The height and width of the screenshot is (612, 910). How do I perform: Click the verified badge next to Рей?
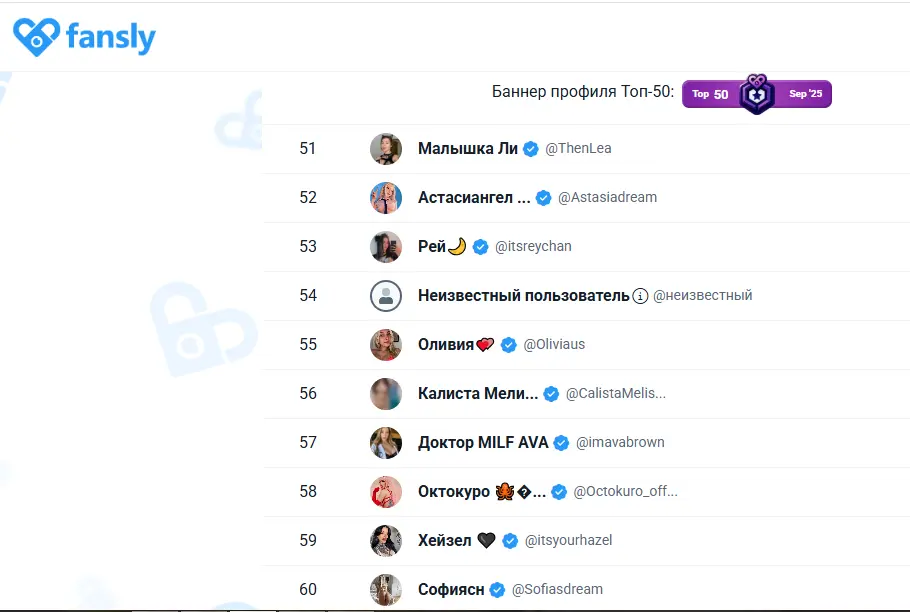pos(481,245)
